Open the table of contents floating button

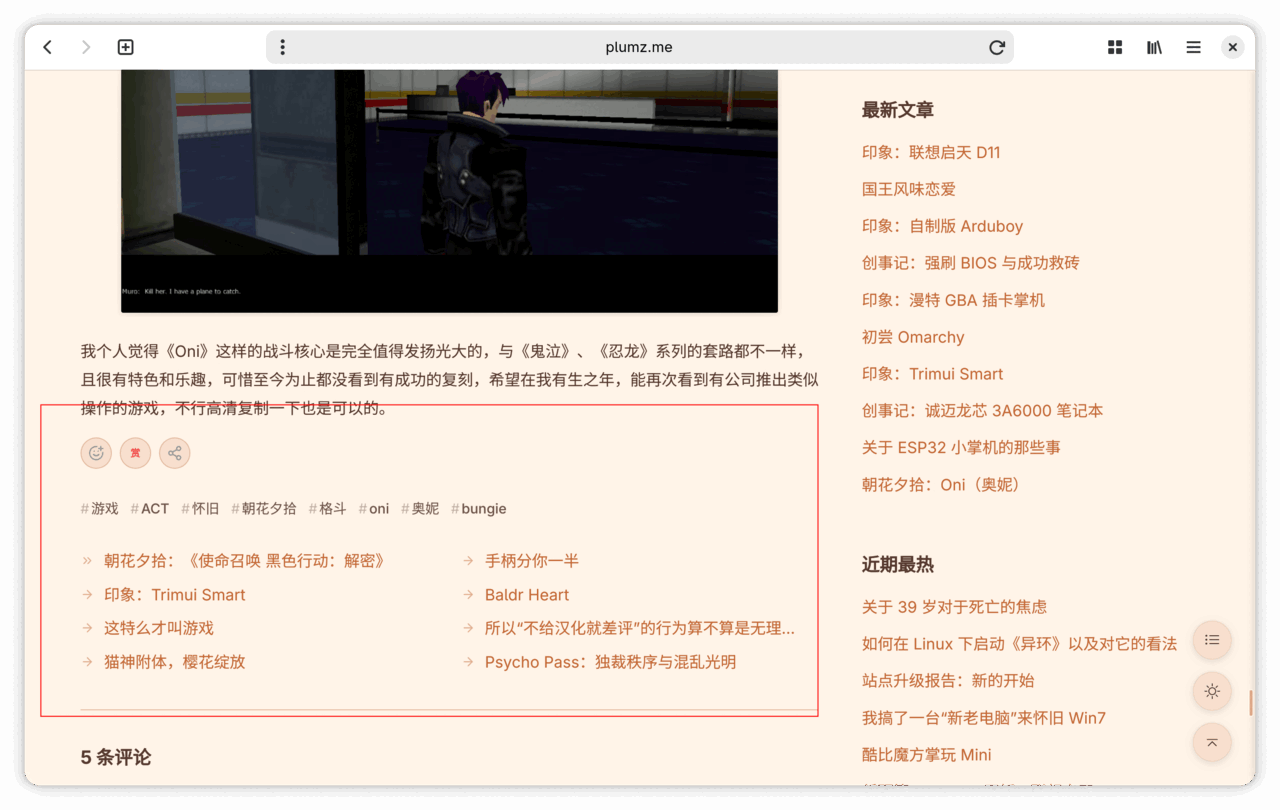[1212, 640]
